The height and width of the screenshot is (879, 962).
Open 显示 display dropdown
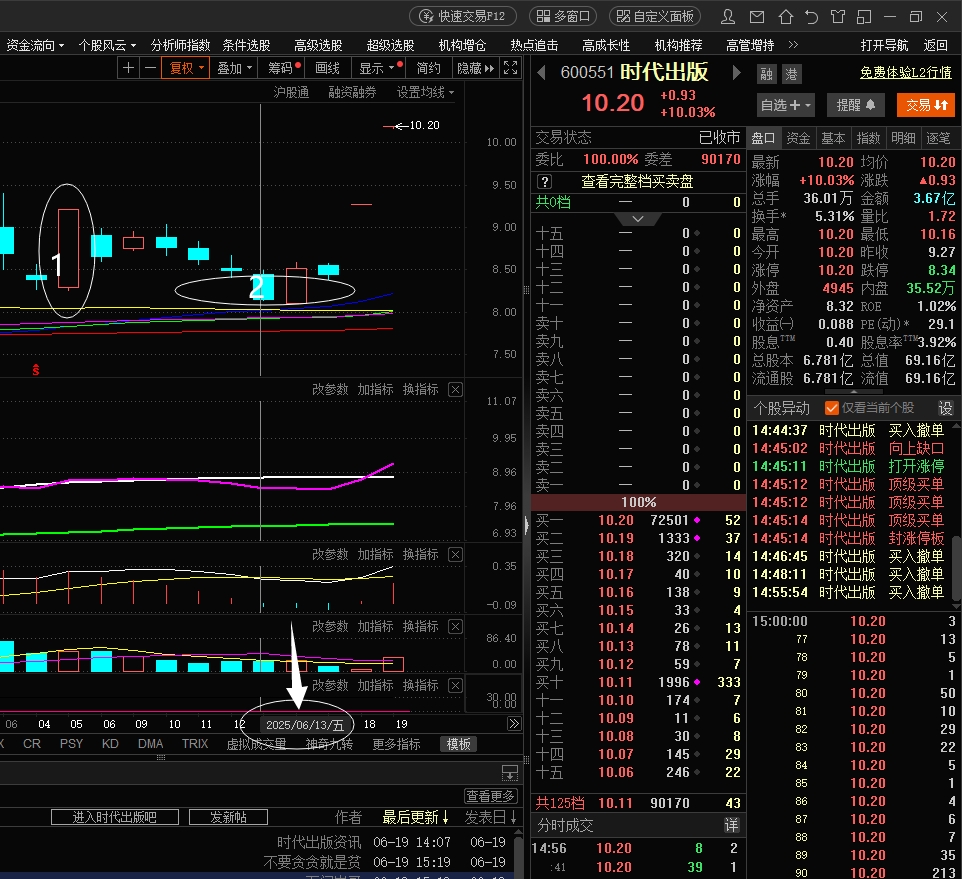tap(380, 67)
